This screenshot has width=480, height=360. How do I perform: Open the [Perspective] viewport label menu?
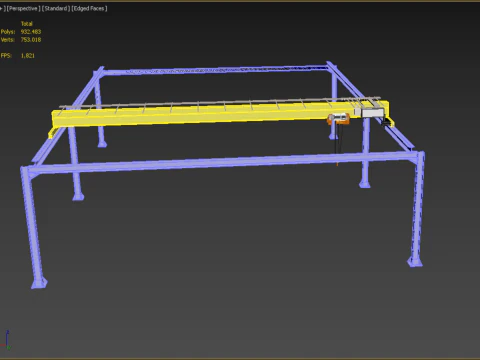click(23, 8)
